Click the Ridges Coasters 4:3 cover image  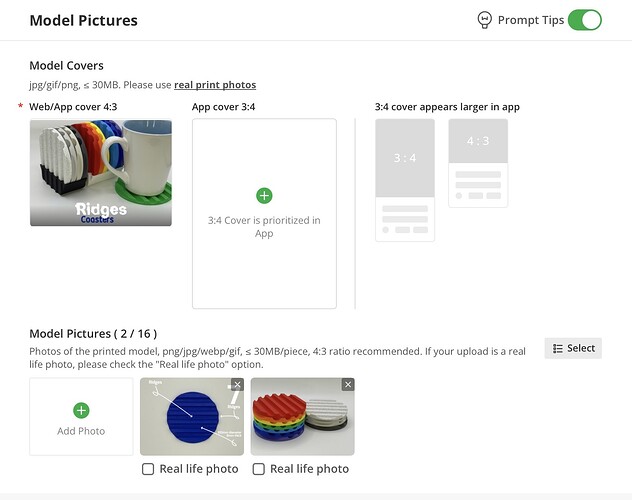101,172
